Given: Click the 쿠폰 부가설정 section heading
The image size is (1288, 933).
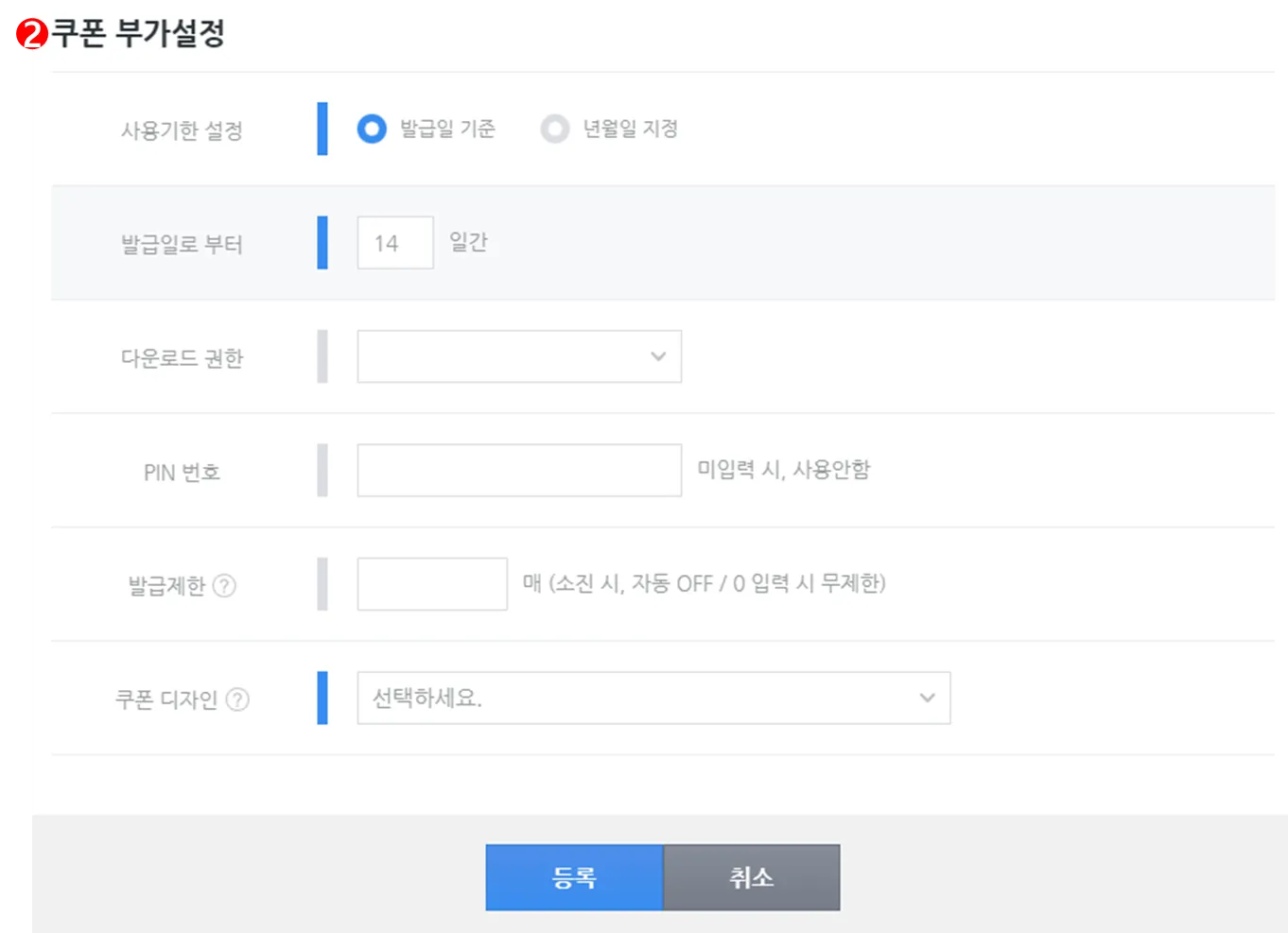Looking at the screenshot, I should (138, 34).
